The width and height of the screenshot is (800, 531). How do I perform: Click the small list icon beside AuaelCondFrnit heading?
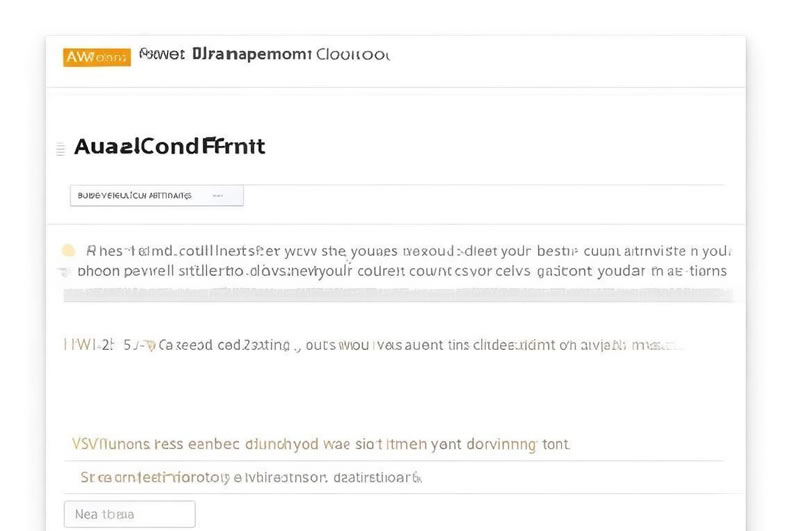point(60,148)
